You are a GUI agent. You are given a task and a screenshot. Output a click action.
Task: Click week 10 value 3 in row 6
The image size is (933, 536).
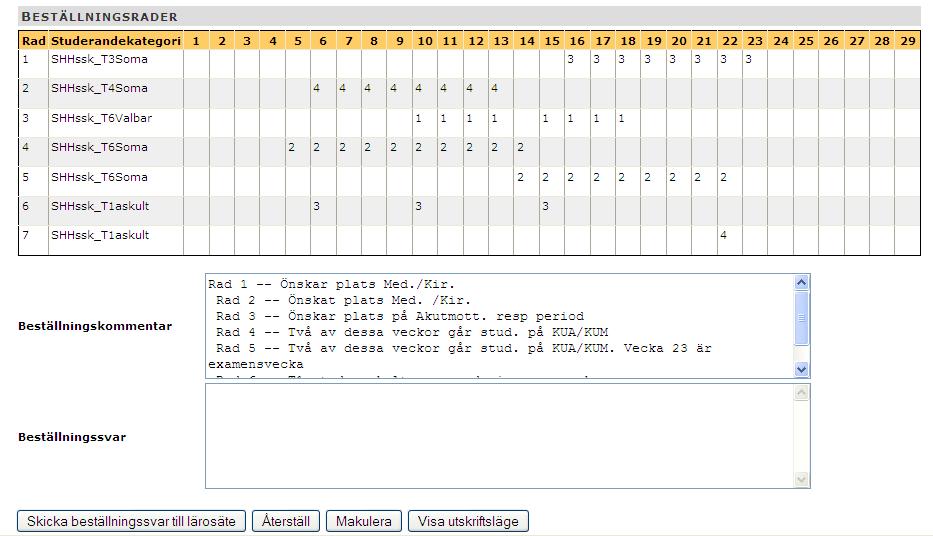[418, 206]
